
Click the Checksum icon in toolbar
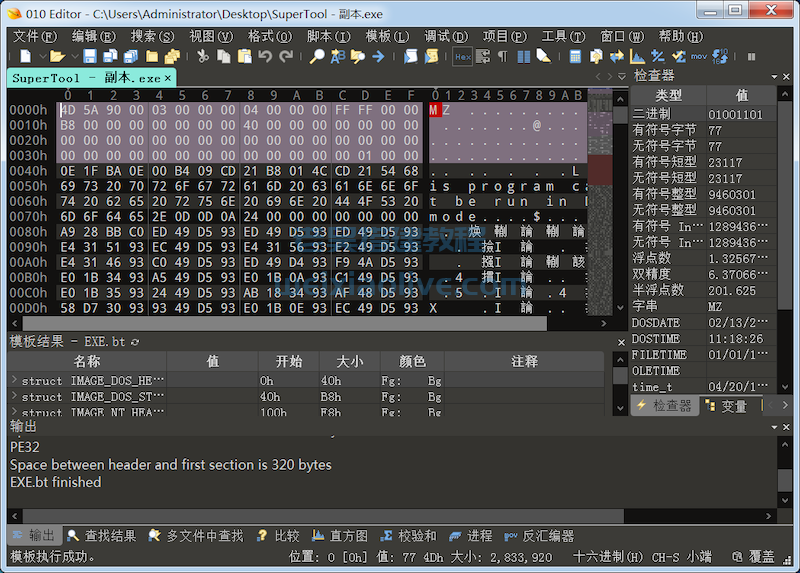pyautogui.click(x=679, y=56)
